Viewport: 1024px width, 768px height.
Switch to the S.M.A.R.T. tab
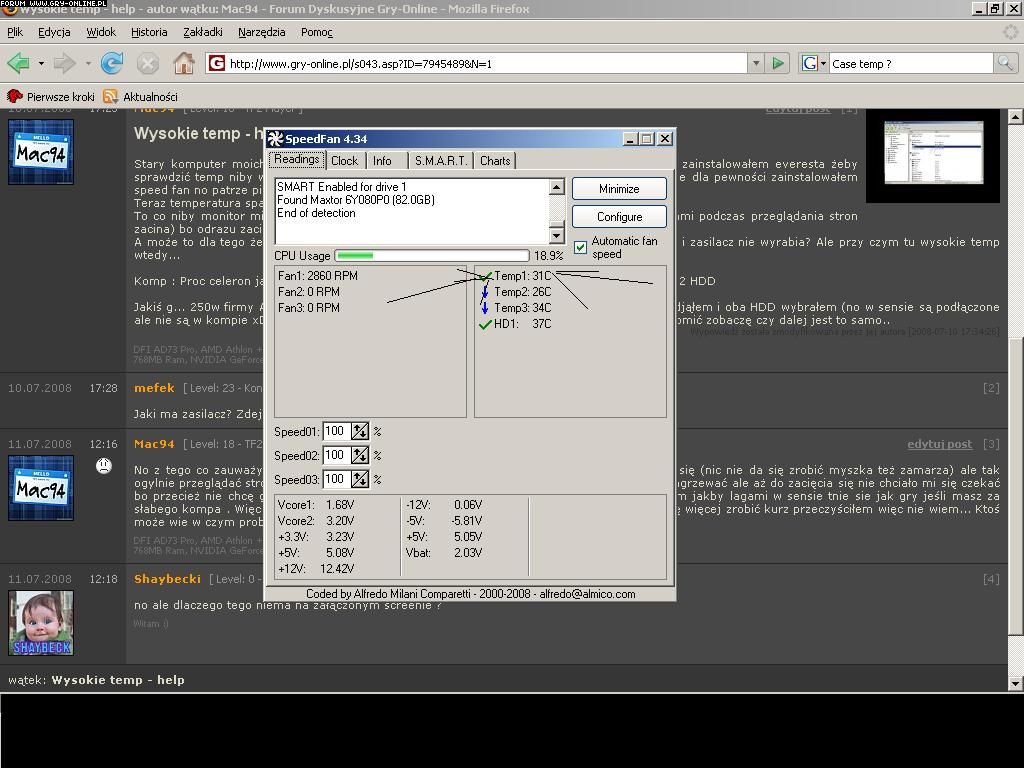click(440, 160)
